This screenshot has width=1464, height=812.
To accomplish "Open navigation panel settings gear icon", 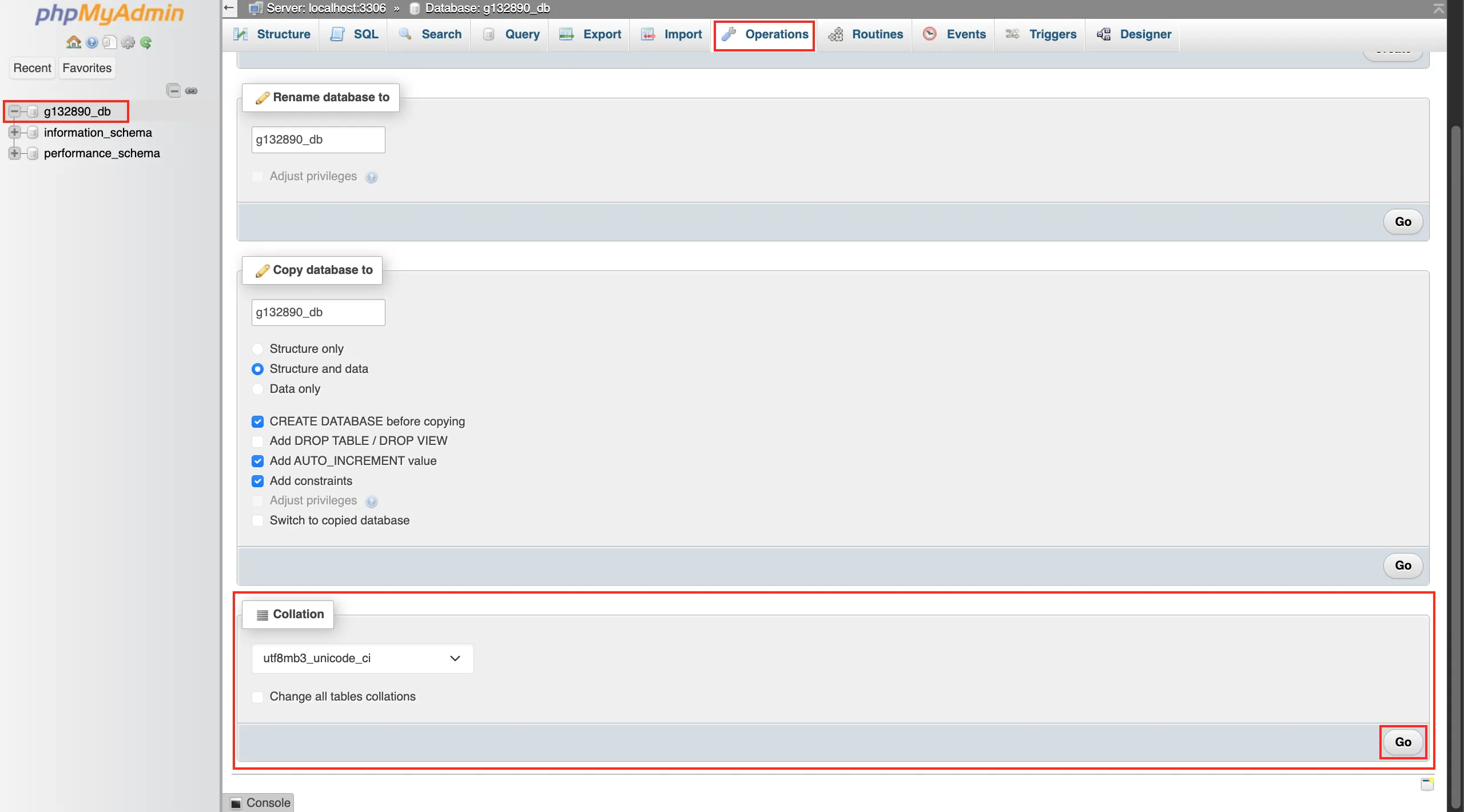I will click(128, 42).
